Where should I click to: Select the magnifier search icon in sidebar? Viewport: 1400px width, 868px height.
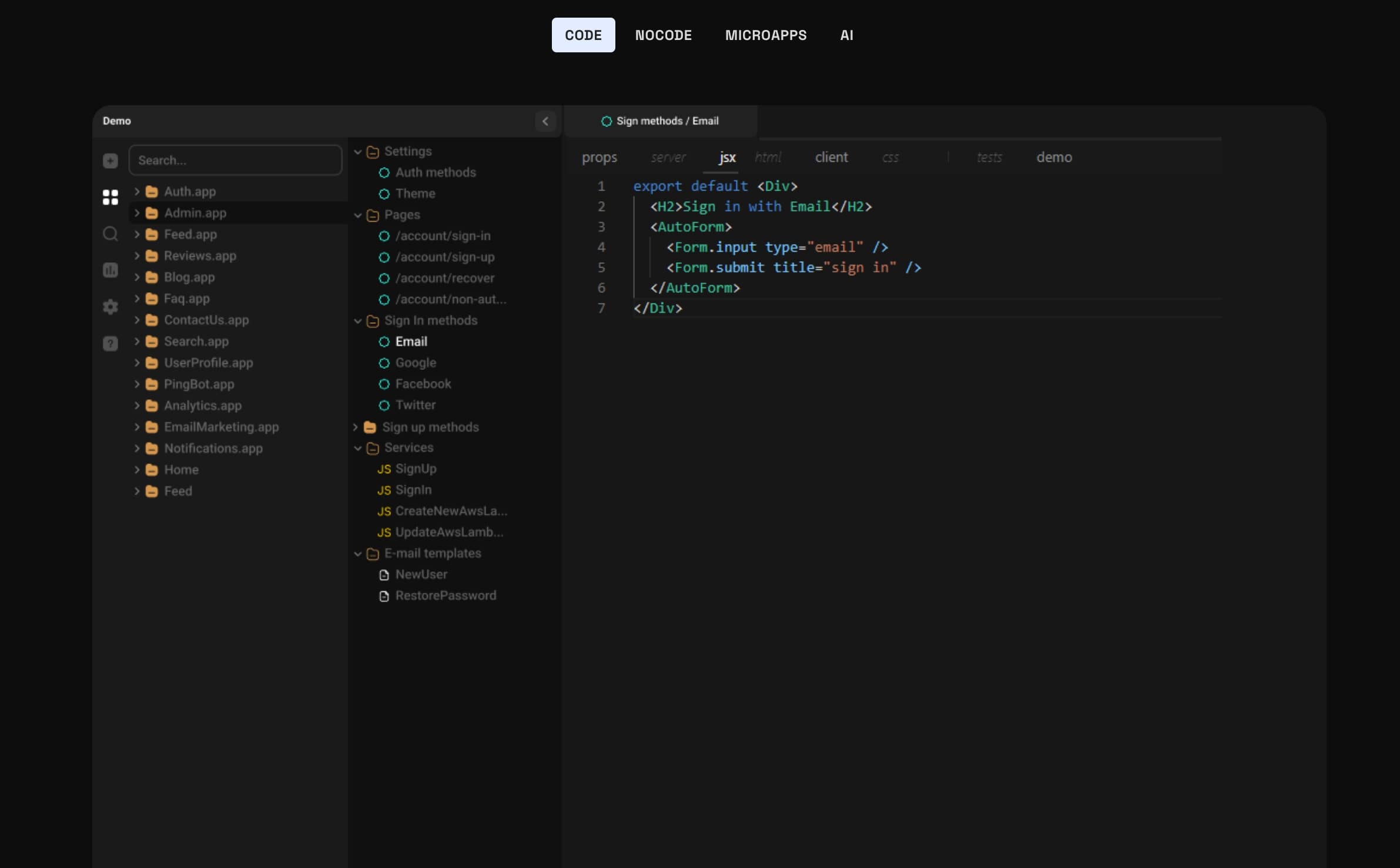click(x=110, y=234)
